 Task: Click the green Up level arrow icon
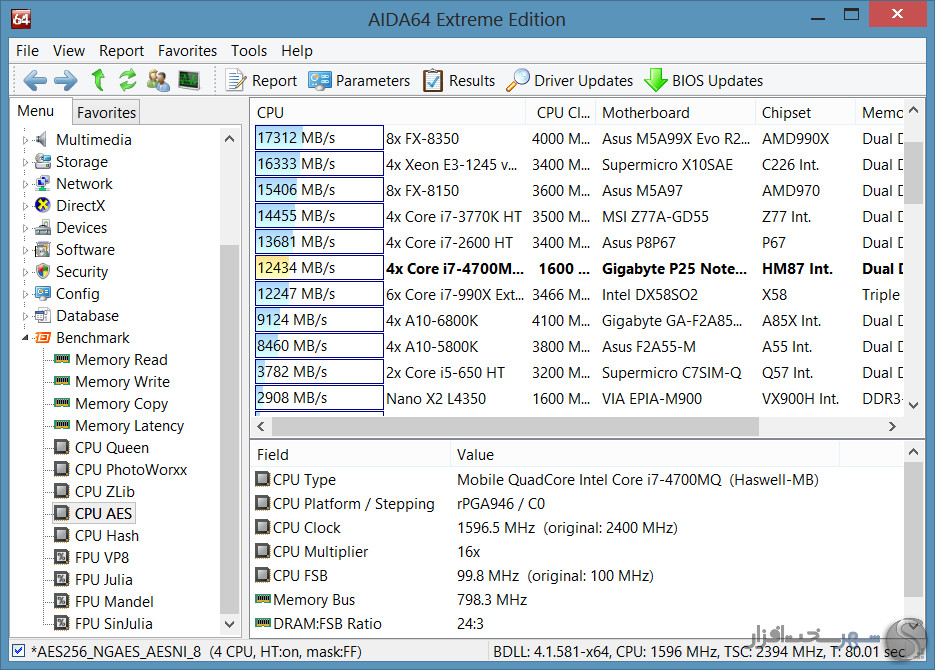pos(98,80)
